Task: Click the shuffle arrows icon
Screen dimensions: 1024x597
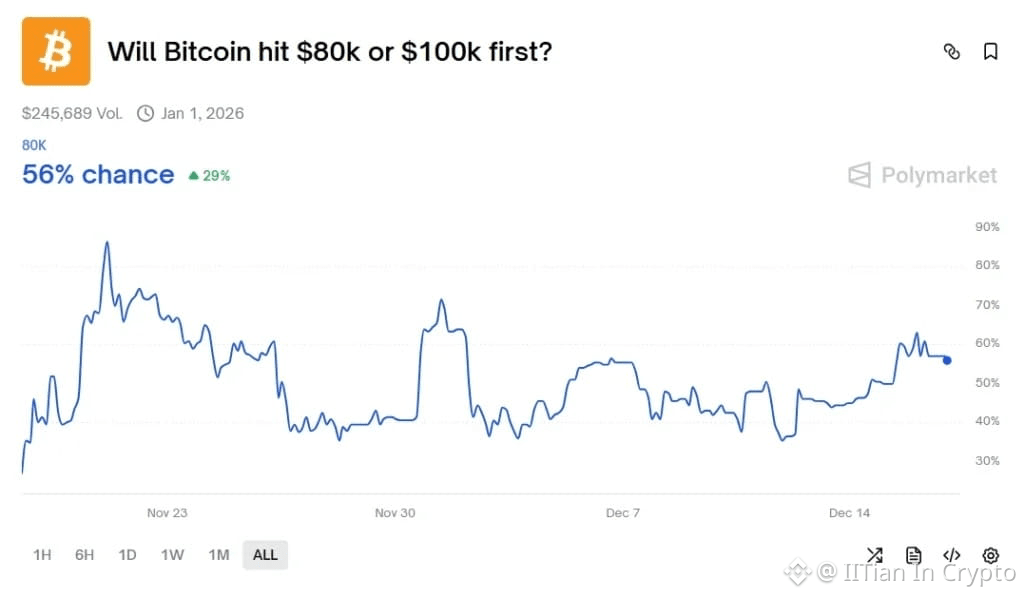Action: 875,555
